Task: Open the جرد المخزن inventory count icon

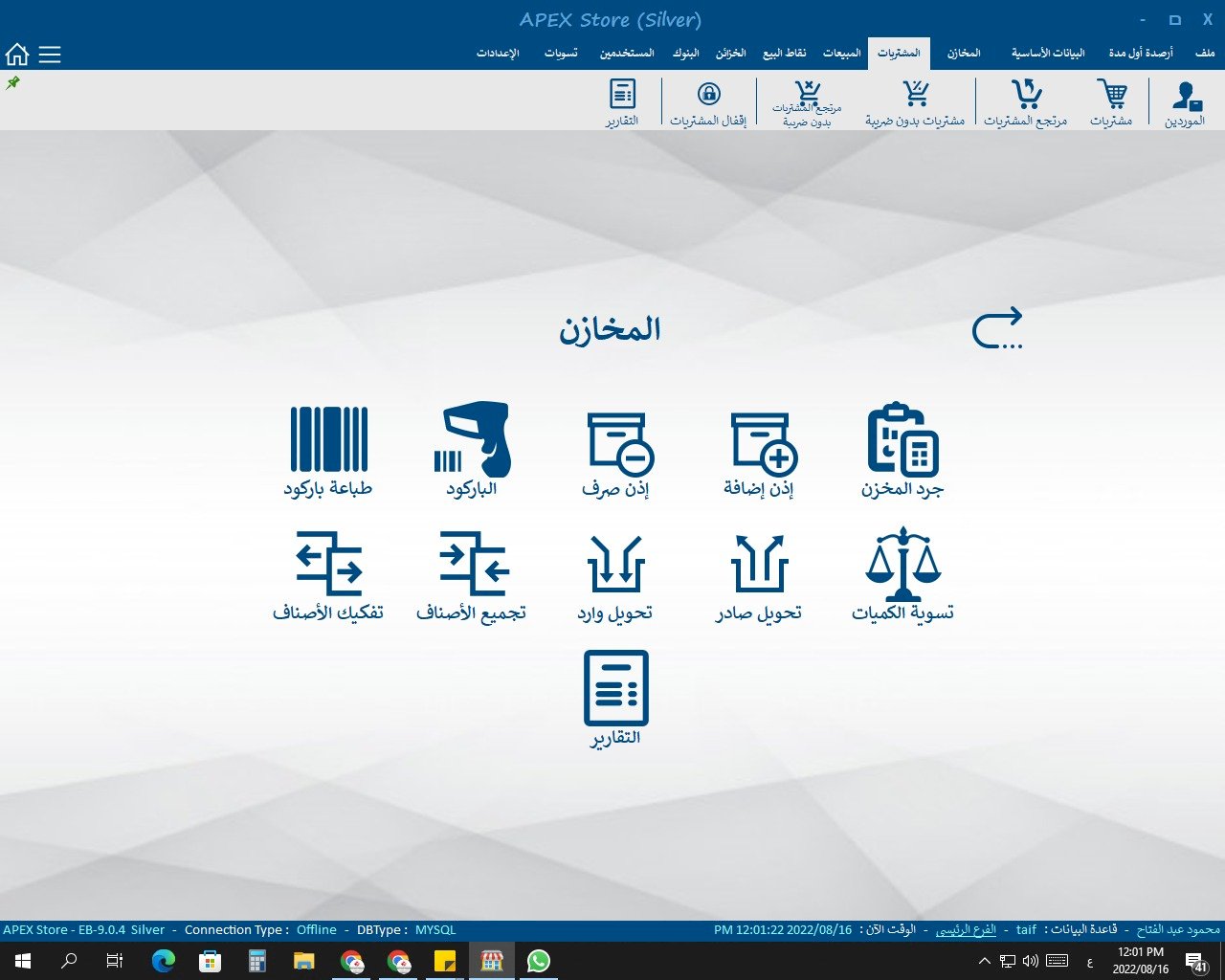Action: 902,441
